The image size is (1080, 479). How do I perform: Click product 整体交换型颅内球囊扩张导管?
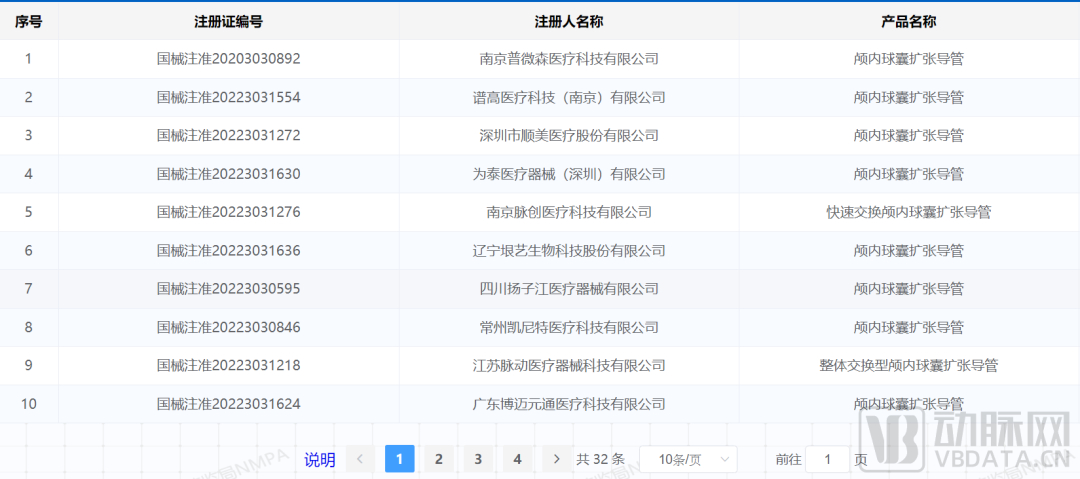[908, 366]
